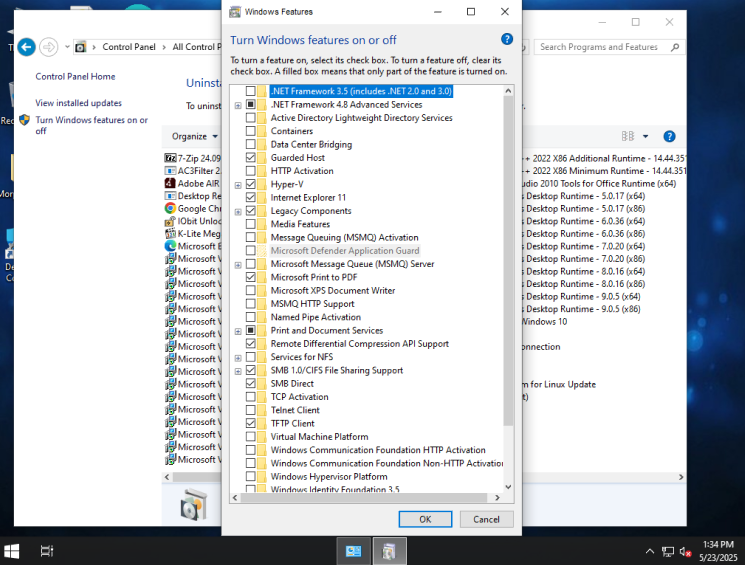This screenshot has height=565, width=745.
Task: Click the muted volume icon in system tray
Action: coord(685,551)
